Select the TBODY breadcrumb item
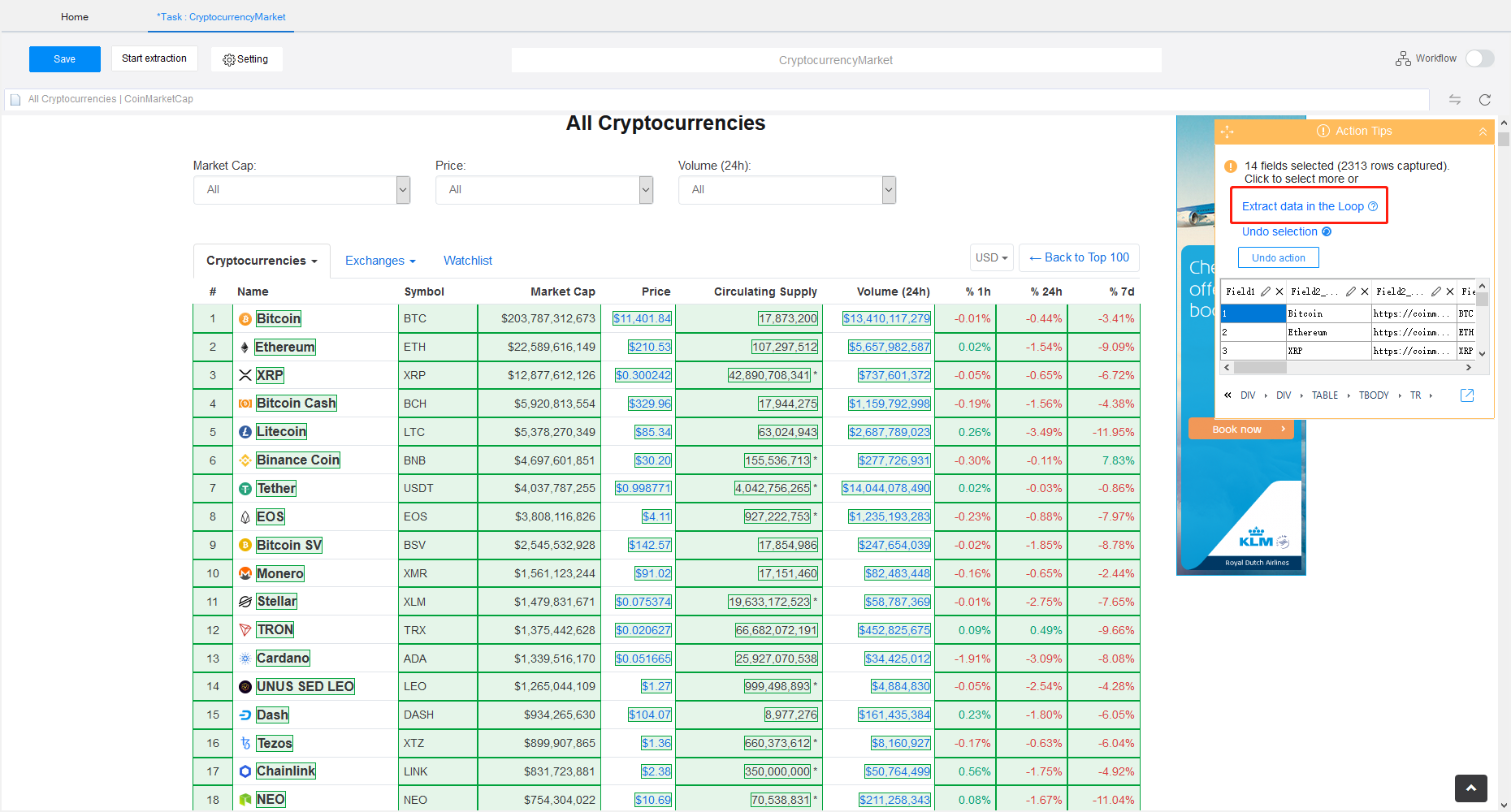 point(1374,395)
